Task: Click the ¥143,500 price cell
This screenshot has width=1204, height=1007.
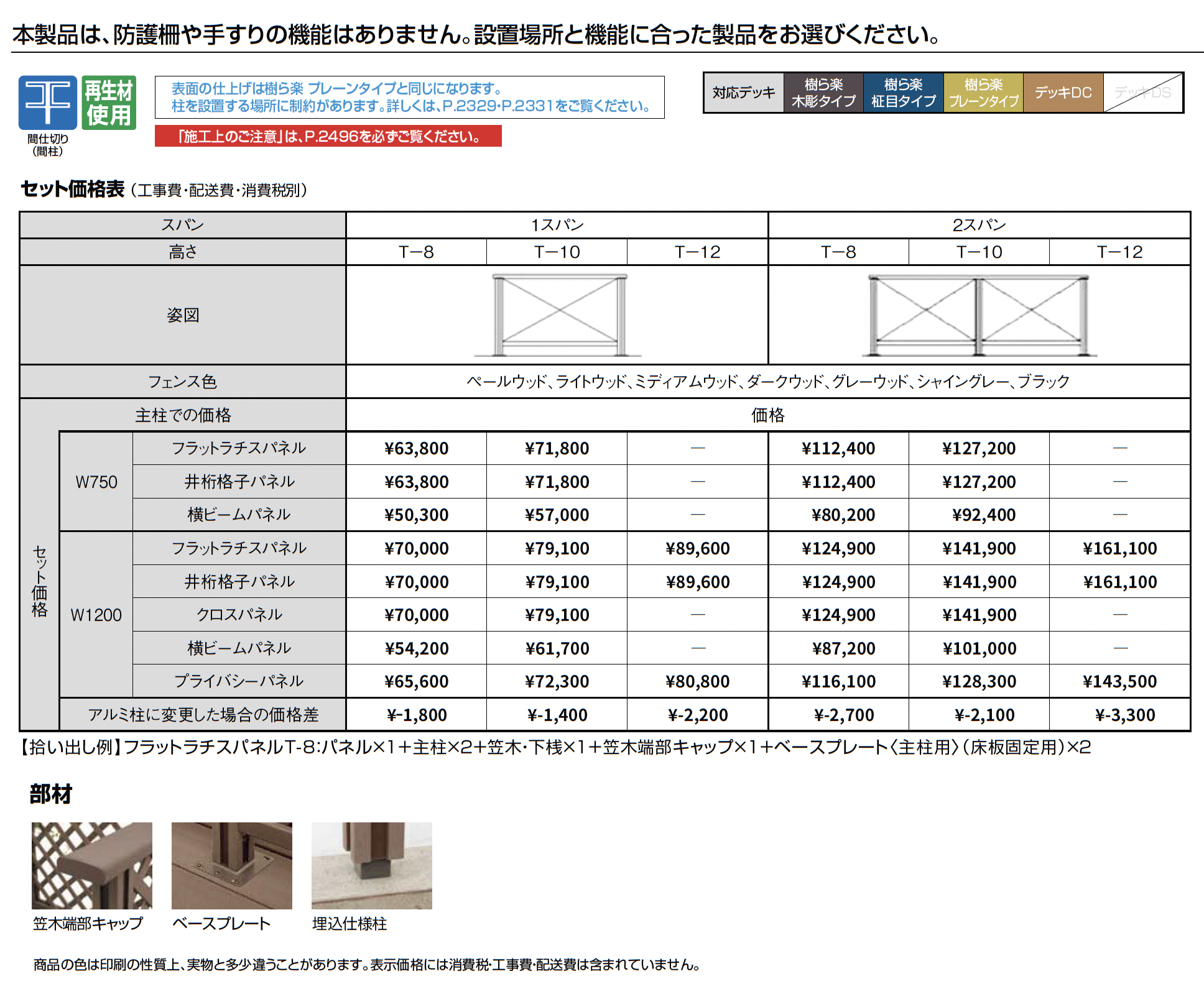Action: tap(1119, 681)
